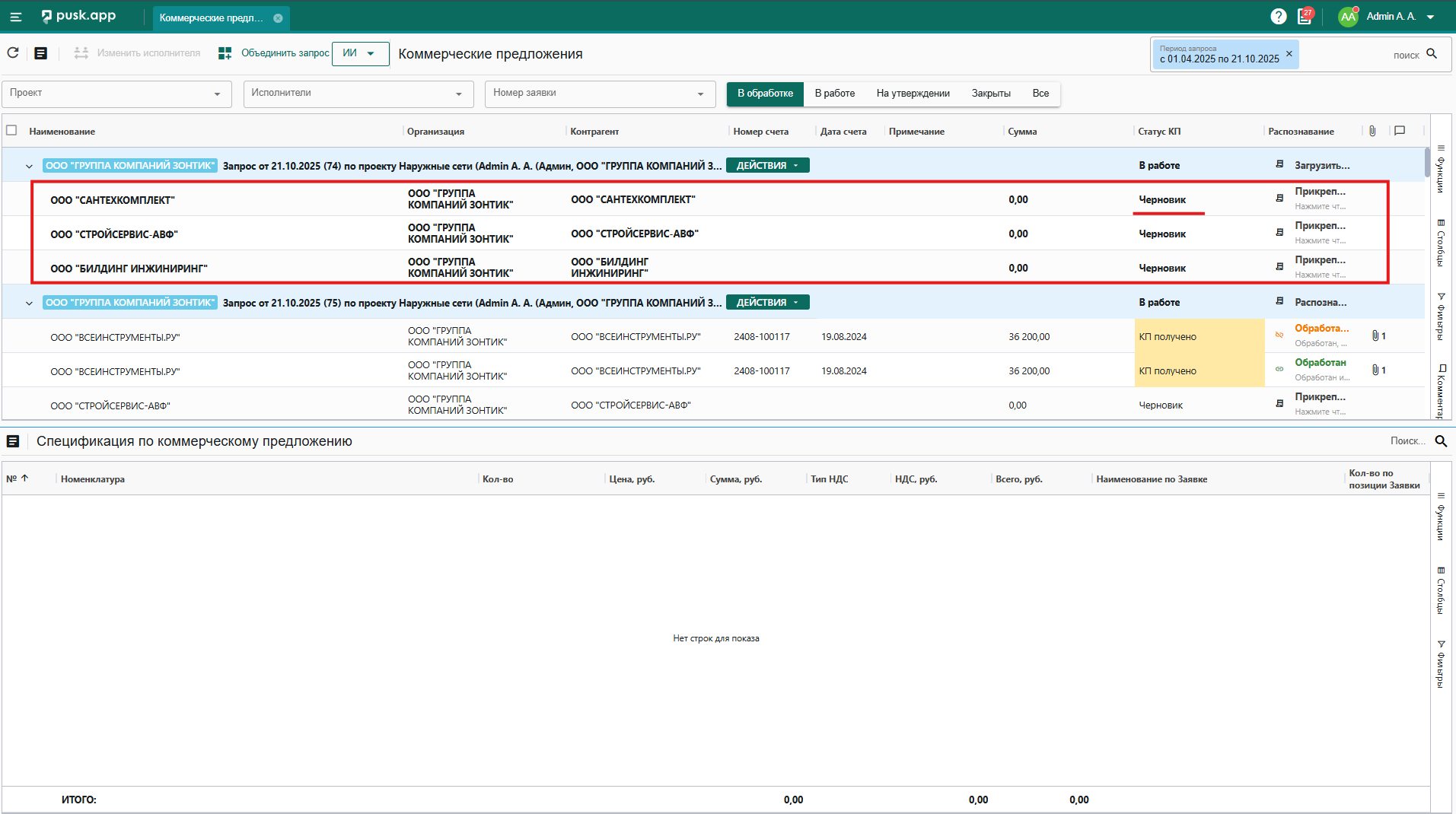Click the help question mark icon

tap(1278, 17)
